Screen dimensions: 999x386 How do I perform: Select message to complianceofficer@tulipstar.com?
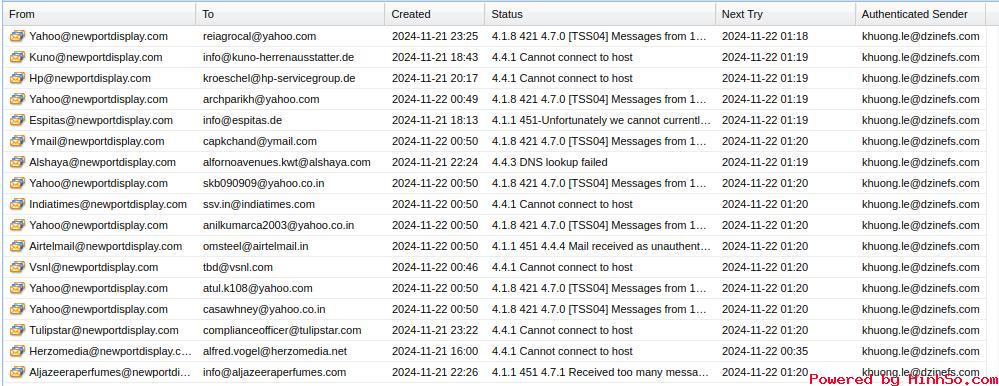(494, 331)
